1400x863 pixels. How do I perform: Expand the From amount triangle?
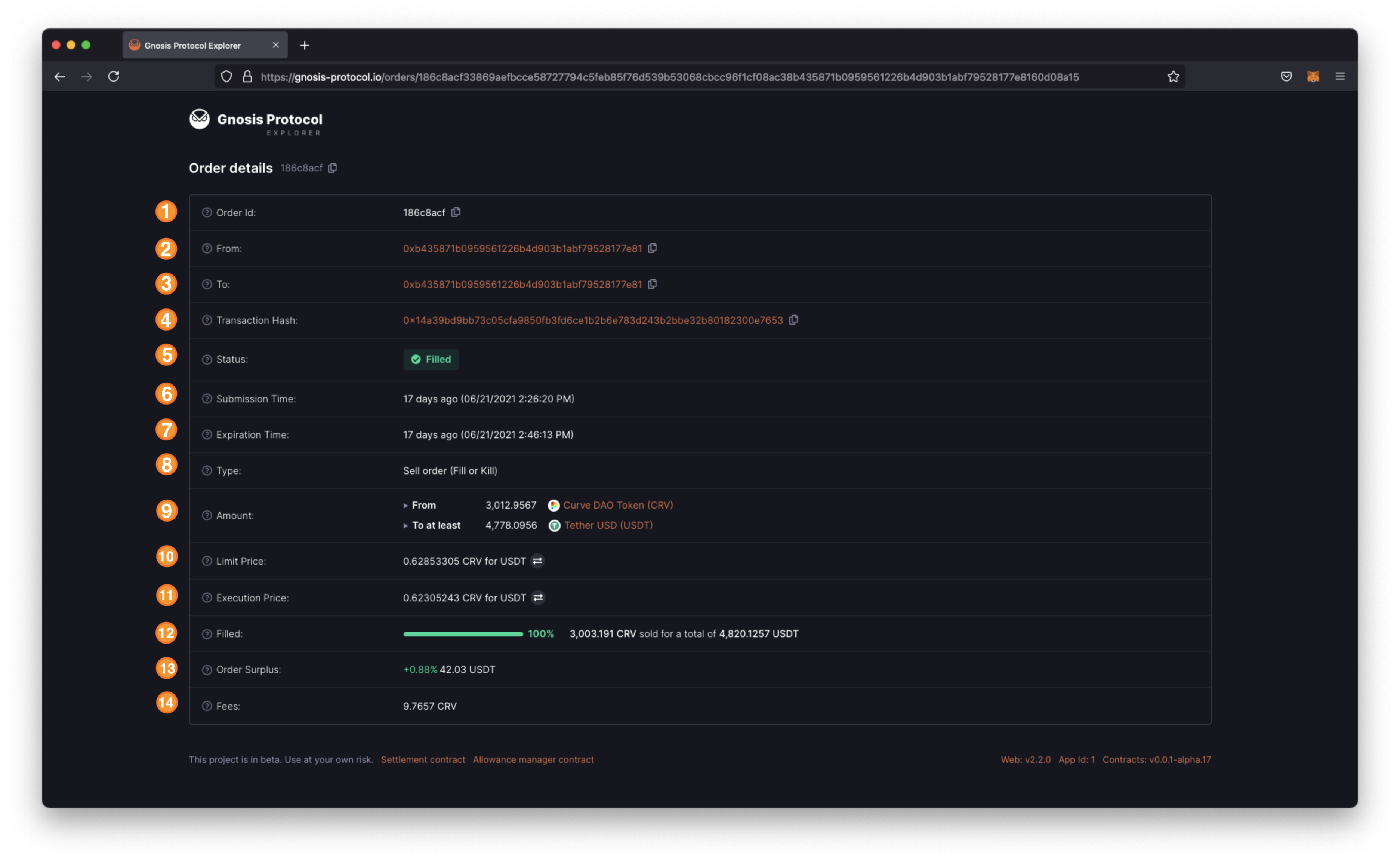405,506
